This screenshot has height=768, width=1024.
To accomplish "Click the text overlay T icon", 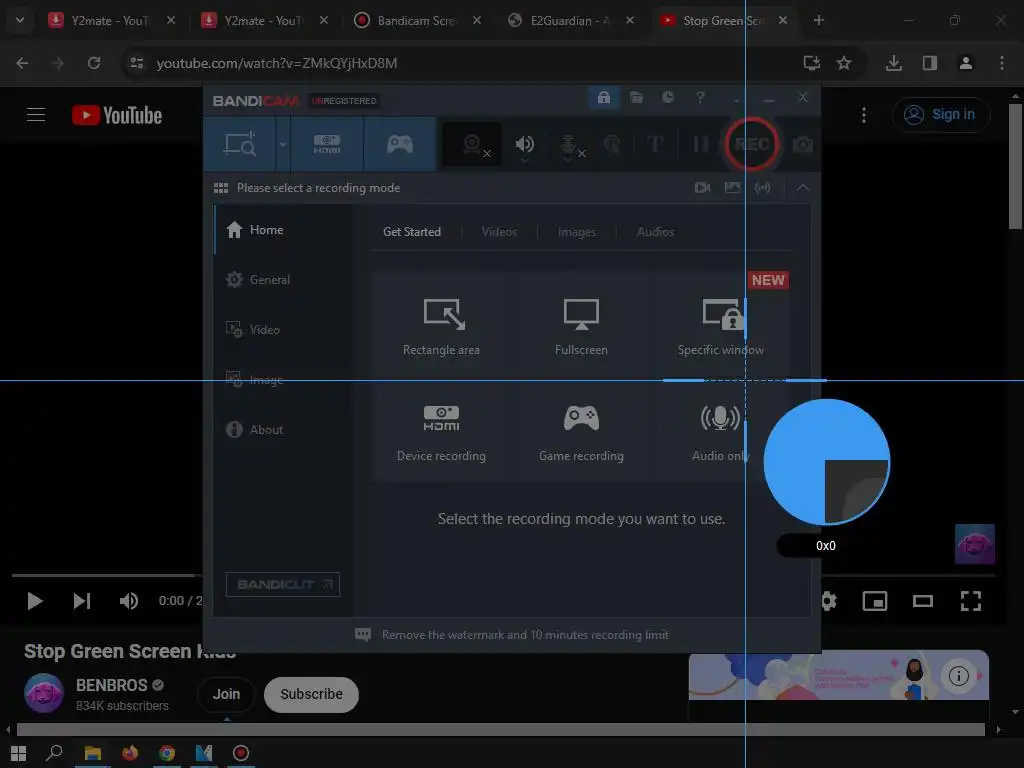I will click(x=655, y=144).
